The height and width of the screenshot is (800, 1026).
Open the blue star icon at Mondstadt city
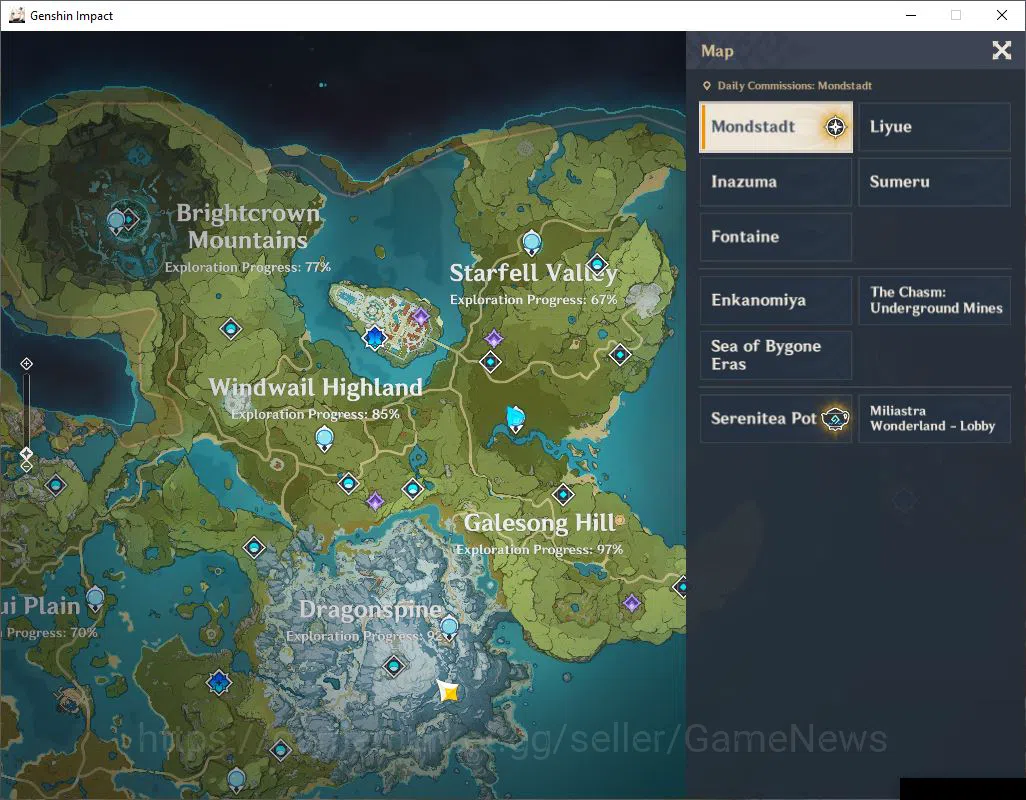point(374,338)
